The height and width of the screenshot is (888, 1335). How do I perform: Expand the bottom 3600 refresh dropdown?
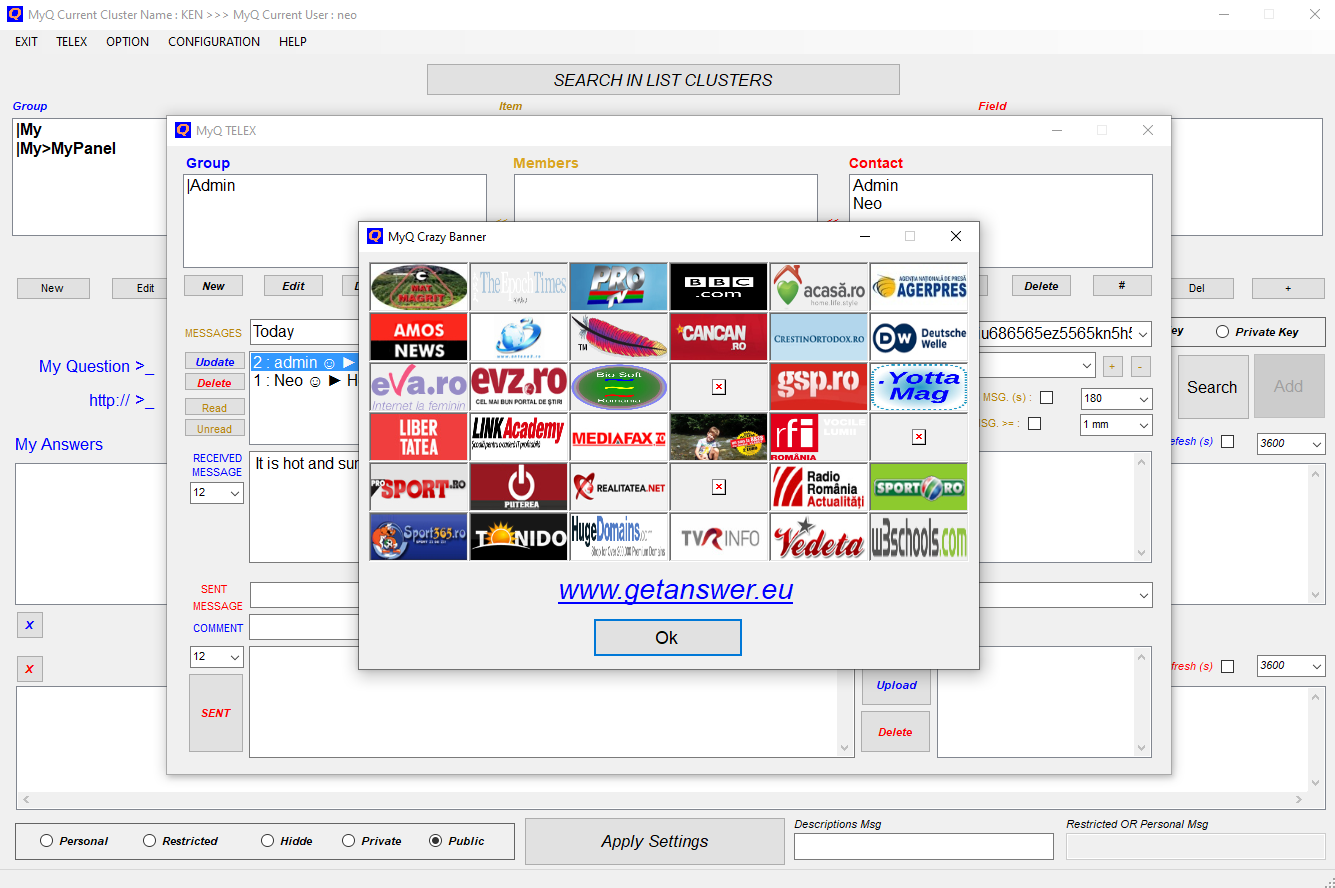pyautogui.click(x=1291, y=666)
